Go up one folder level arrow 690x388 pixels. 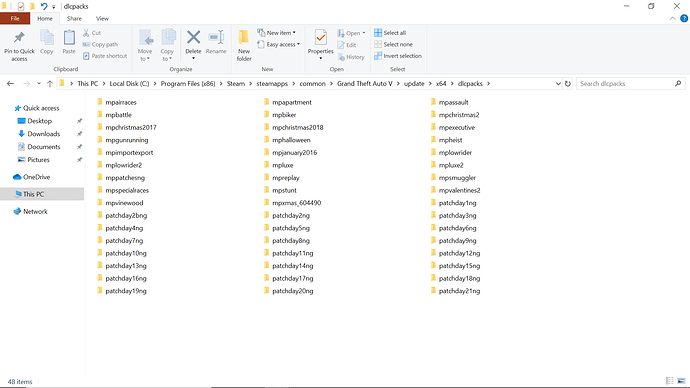50,84
